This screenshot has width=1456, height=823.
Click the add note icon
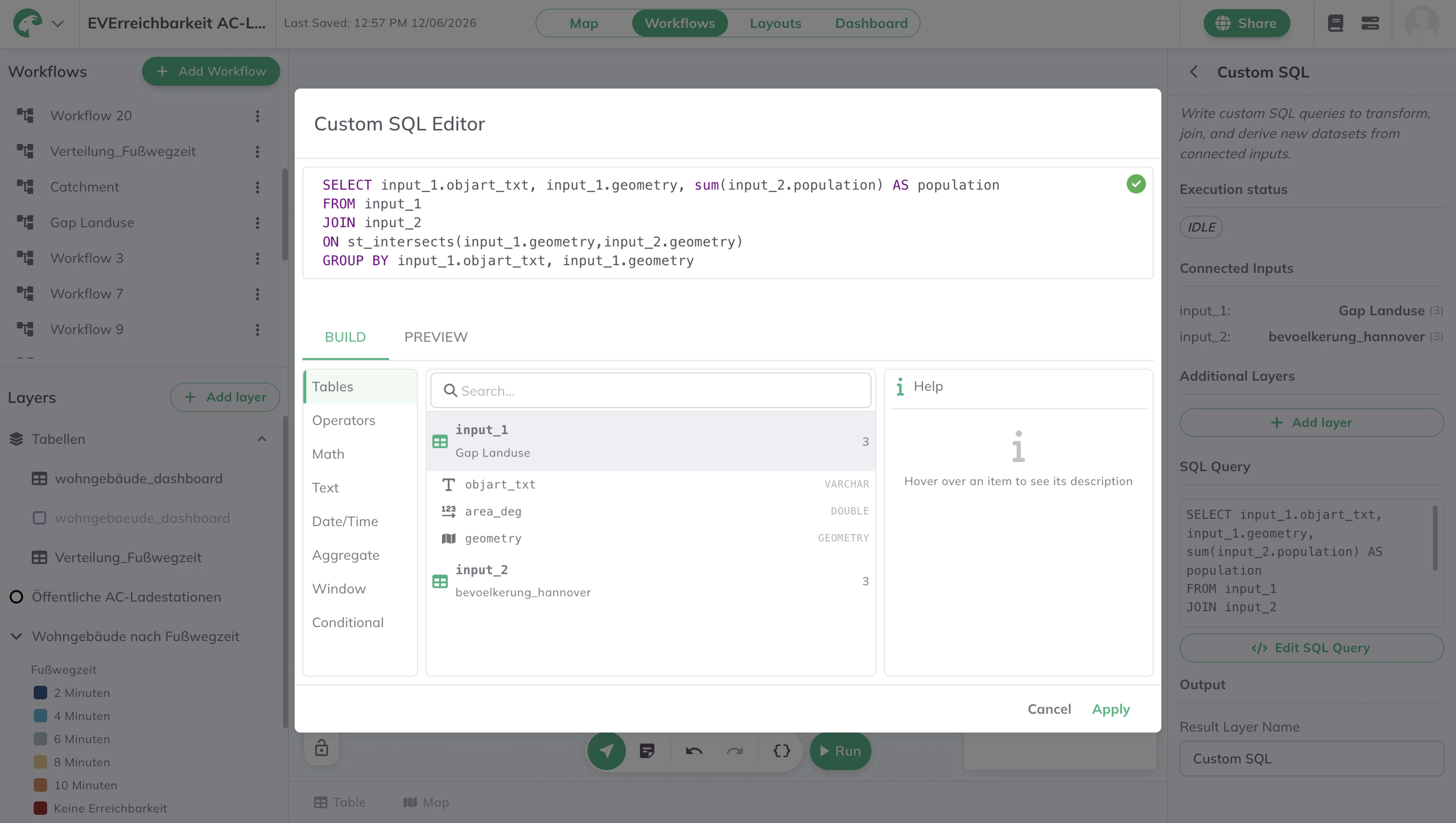coord(647,751)
